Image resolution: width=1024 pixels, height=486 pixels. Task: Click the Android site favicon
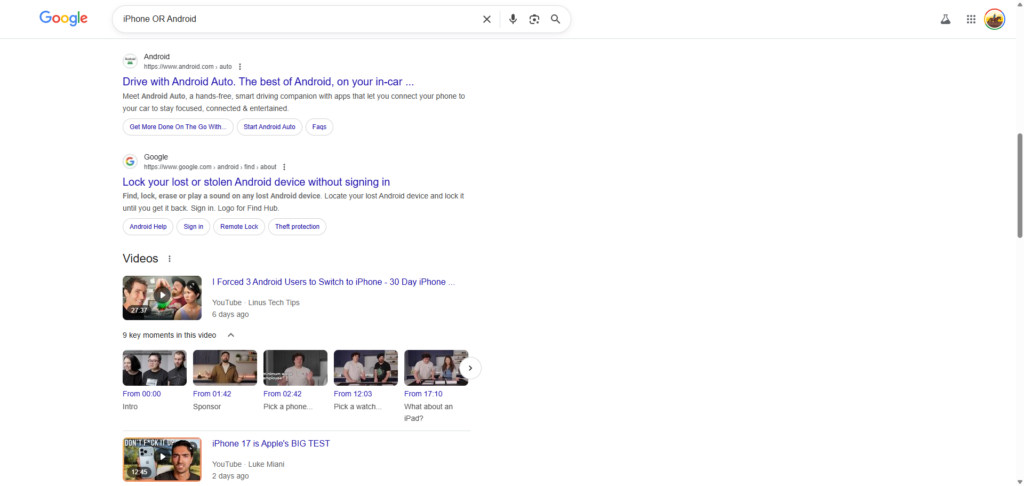[130, 61]
